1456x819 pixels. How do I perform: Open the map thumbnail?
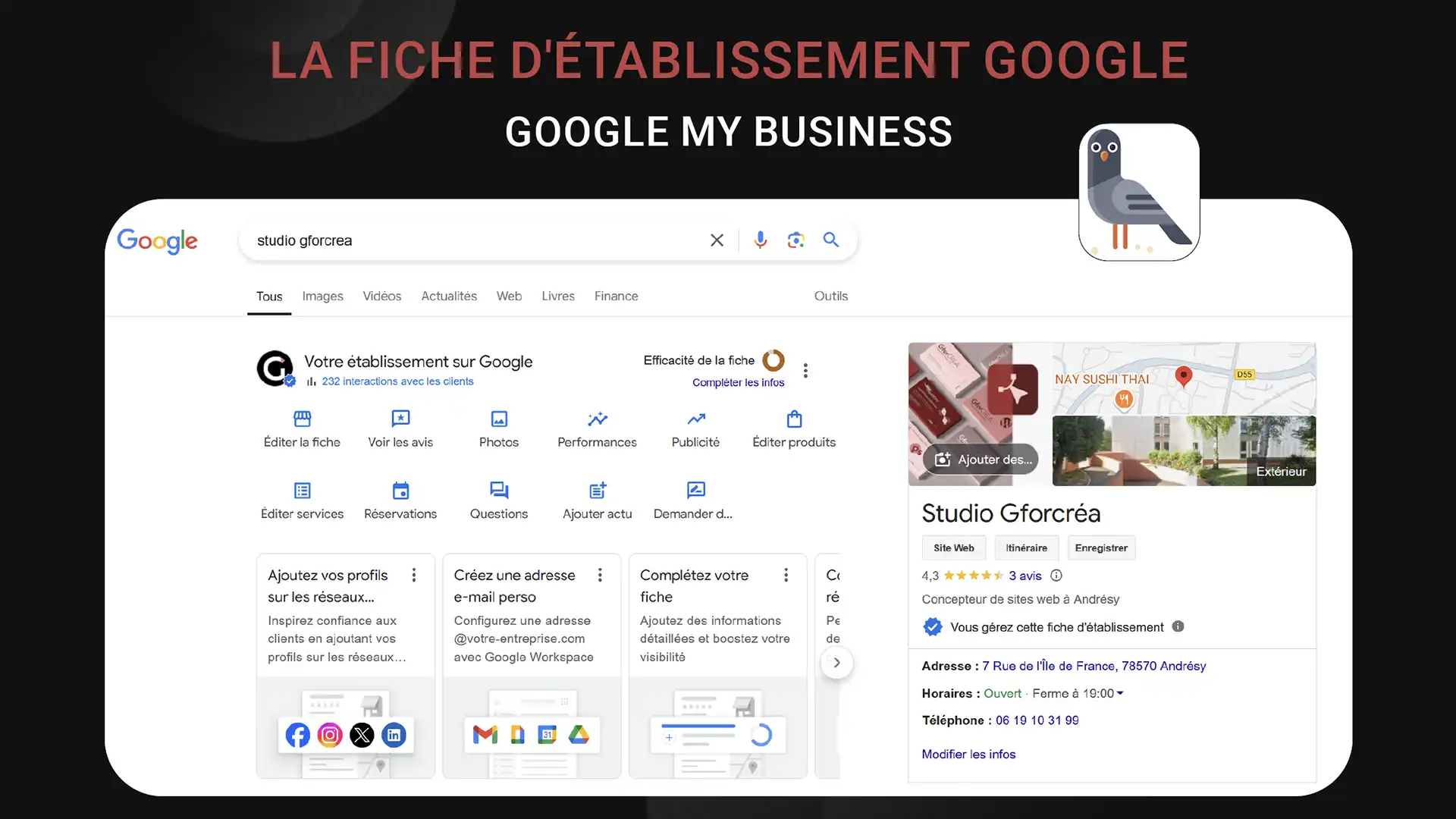(x=1184, y=378)
